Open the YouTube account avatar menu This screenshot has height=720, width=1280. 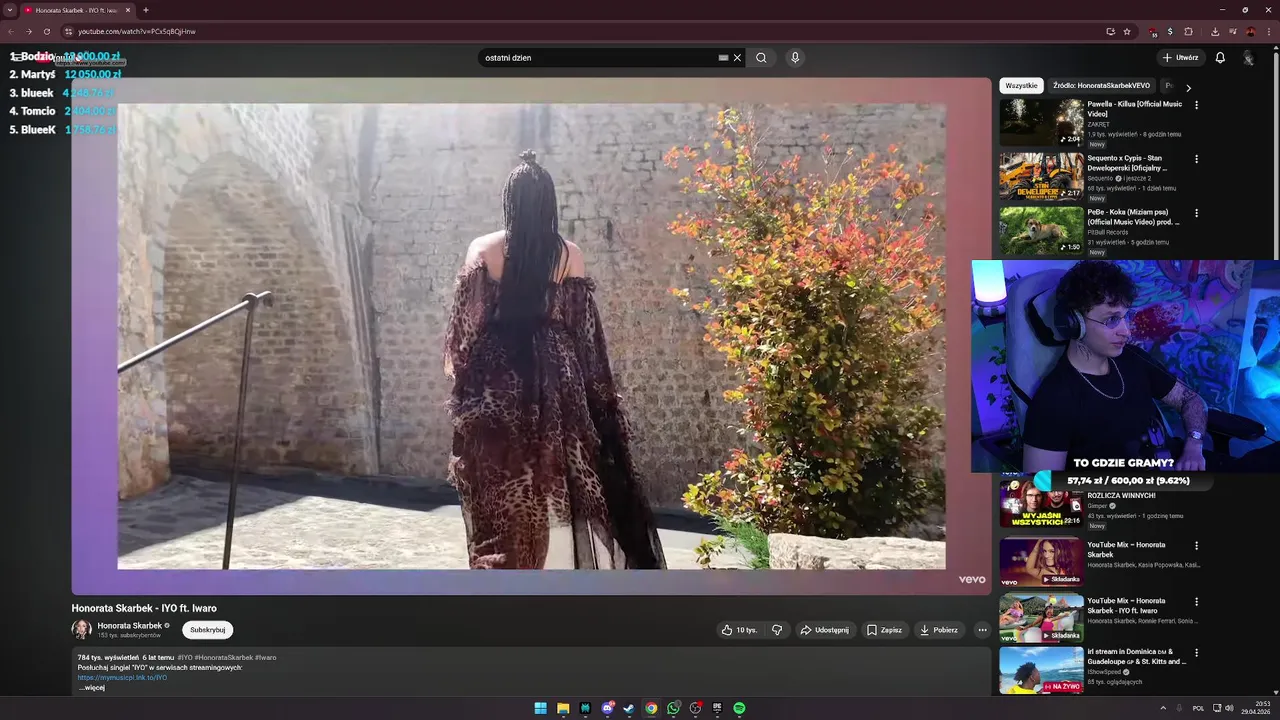click(x=1249, y=58)
